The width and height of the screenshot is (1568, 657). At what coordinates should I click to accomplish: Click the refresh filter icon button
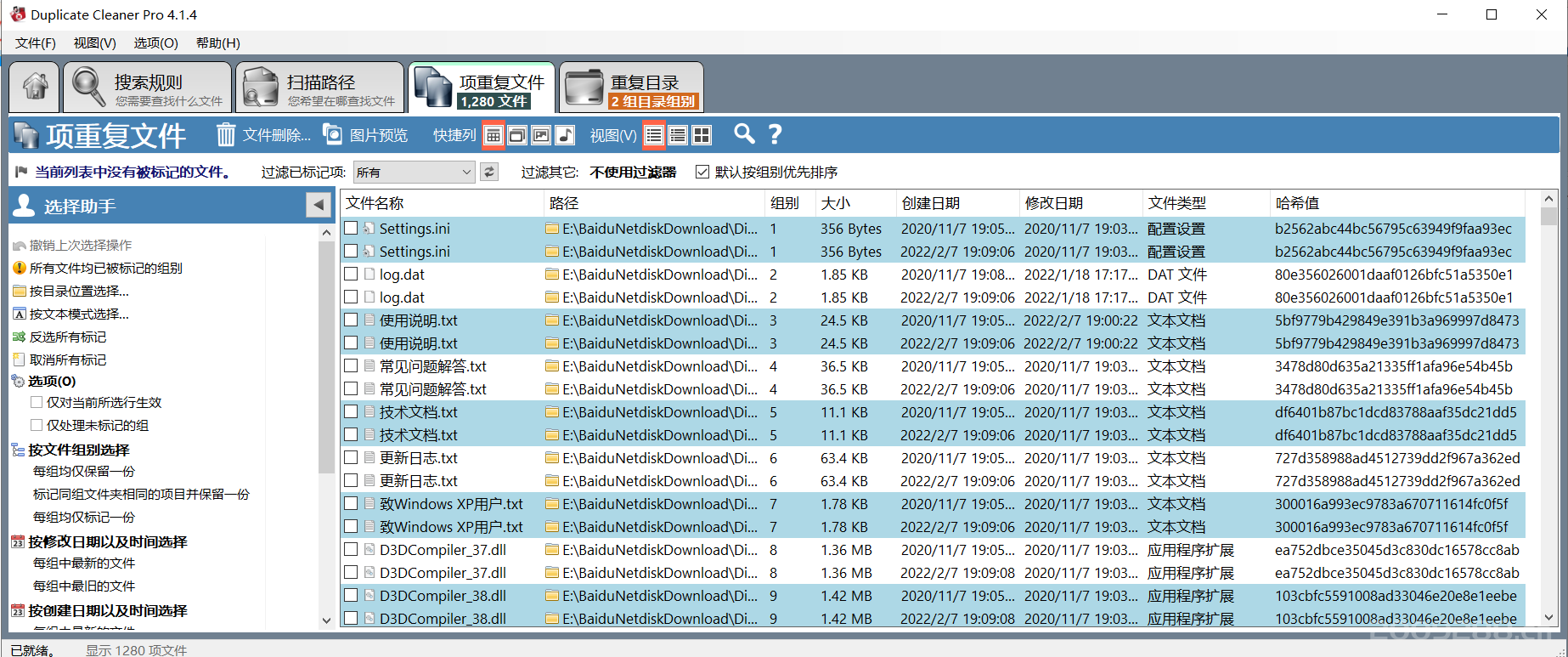(489, 173)
